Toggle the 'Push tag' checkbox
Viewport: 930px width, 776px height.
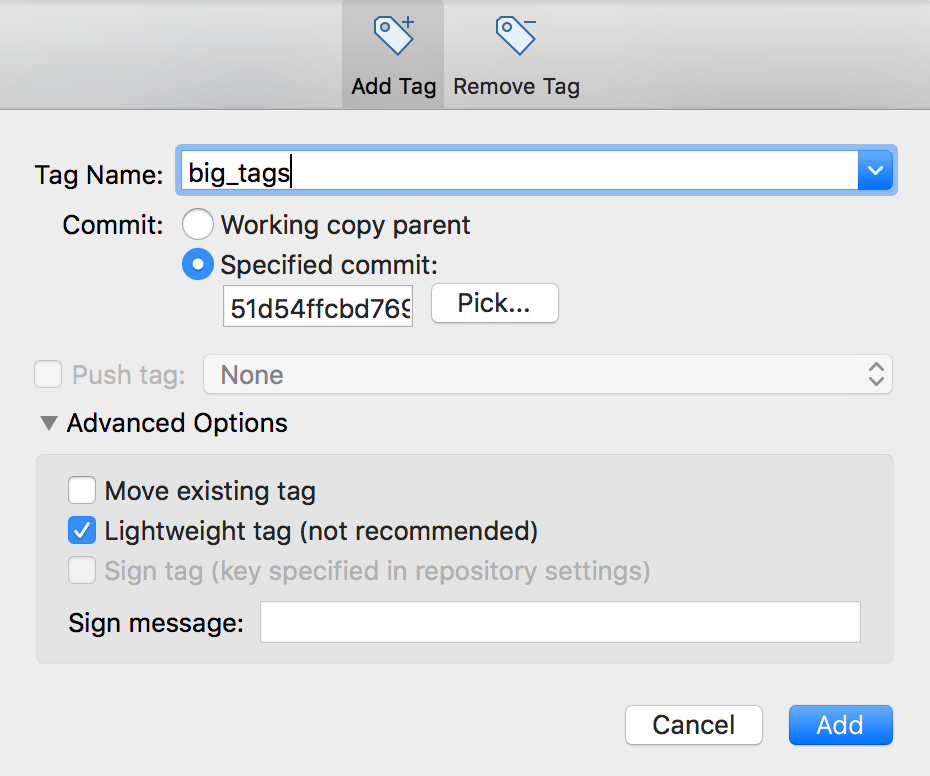pos(48,375)
